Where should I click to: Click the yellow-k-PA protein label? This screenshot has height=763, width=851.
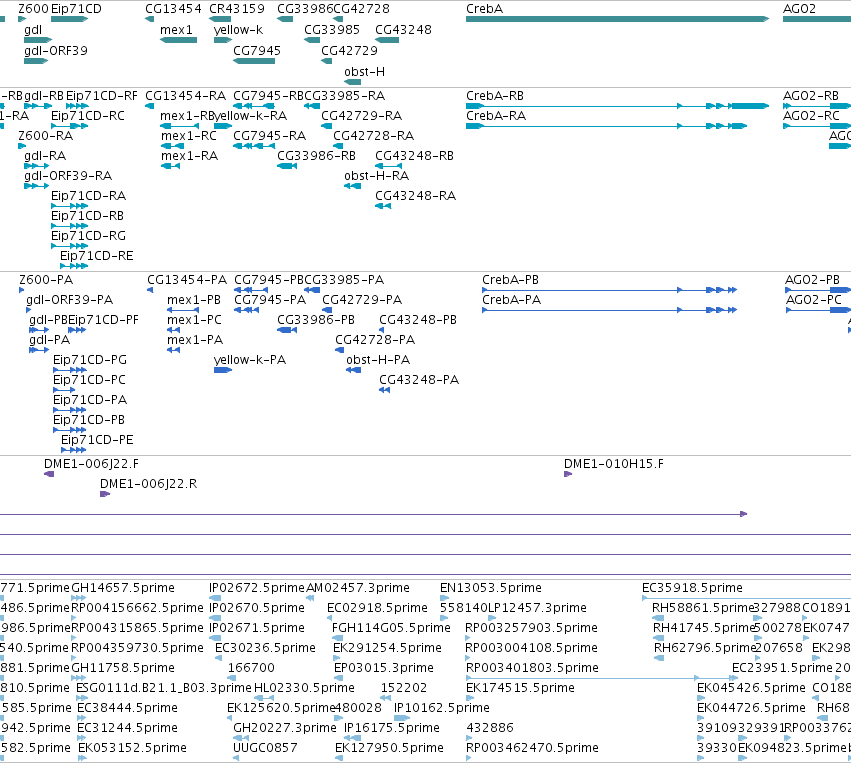pyautogui.click(x=250, y=360)
